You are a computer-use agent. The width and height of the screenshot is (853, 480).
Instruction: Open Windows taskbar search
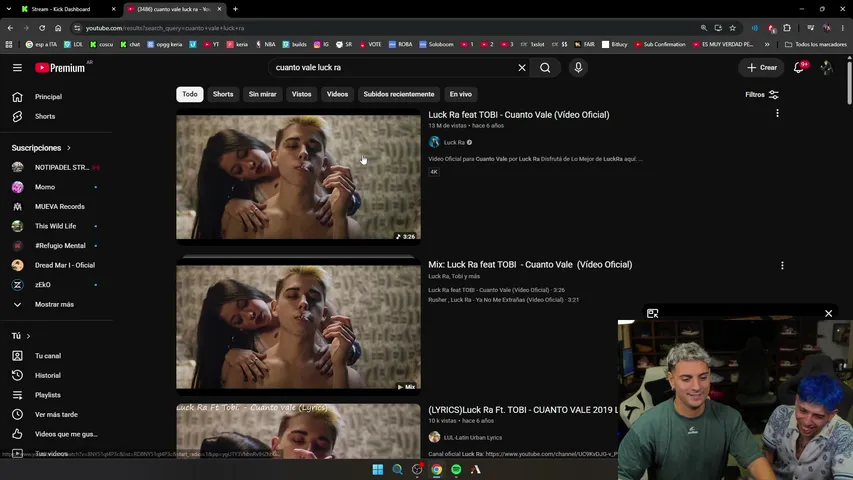(397, 470)
